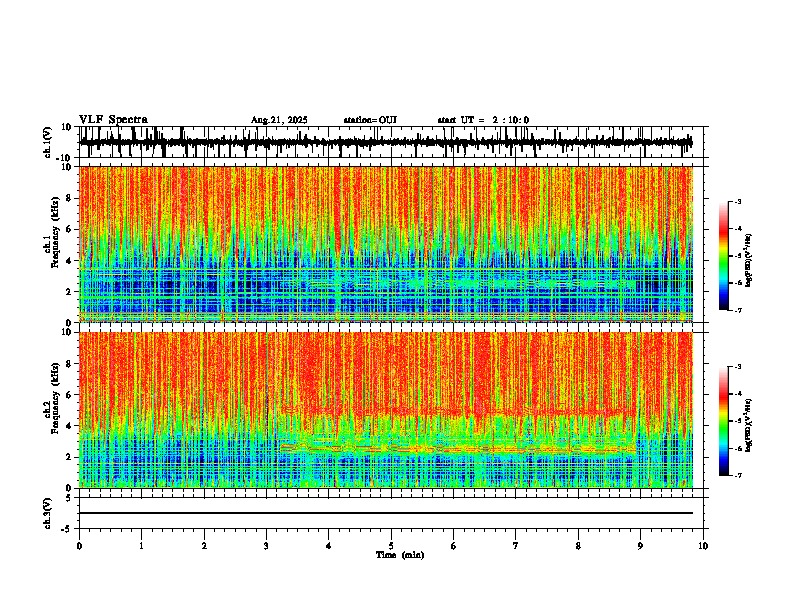
Task: Click time axis tick label '3'
Action: pyautogui.click(x=266, y=546)
